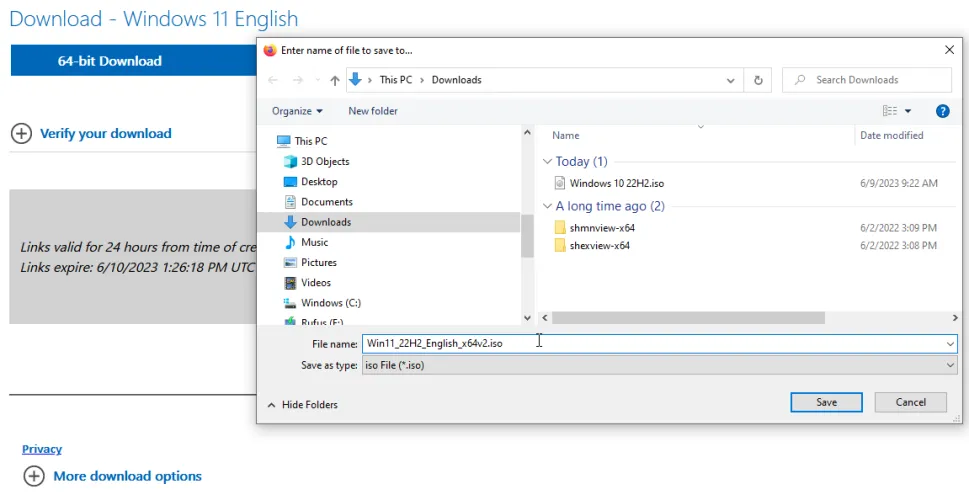Image resolution: width=969 pixels, height=500 pixels.
Task: Select the Music folder in sidebar
Action: coord(314,242)
